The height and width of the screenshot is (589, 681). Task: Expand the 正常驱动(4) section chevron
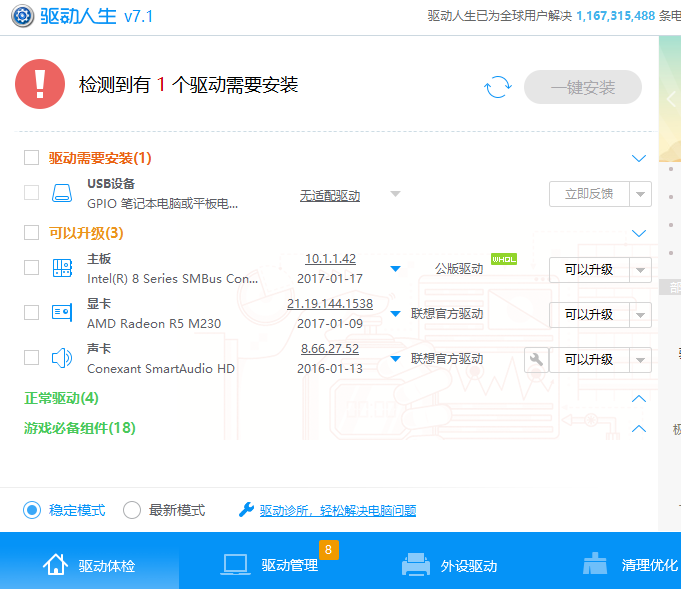(x=639, y=398)
